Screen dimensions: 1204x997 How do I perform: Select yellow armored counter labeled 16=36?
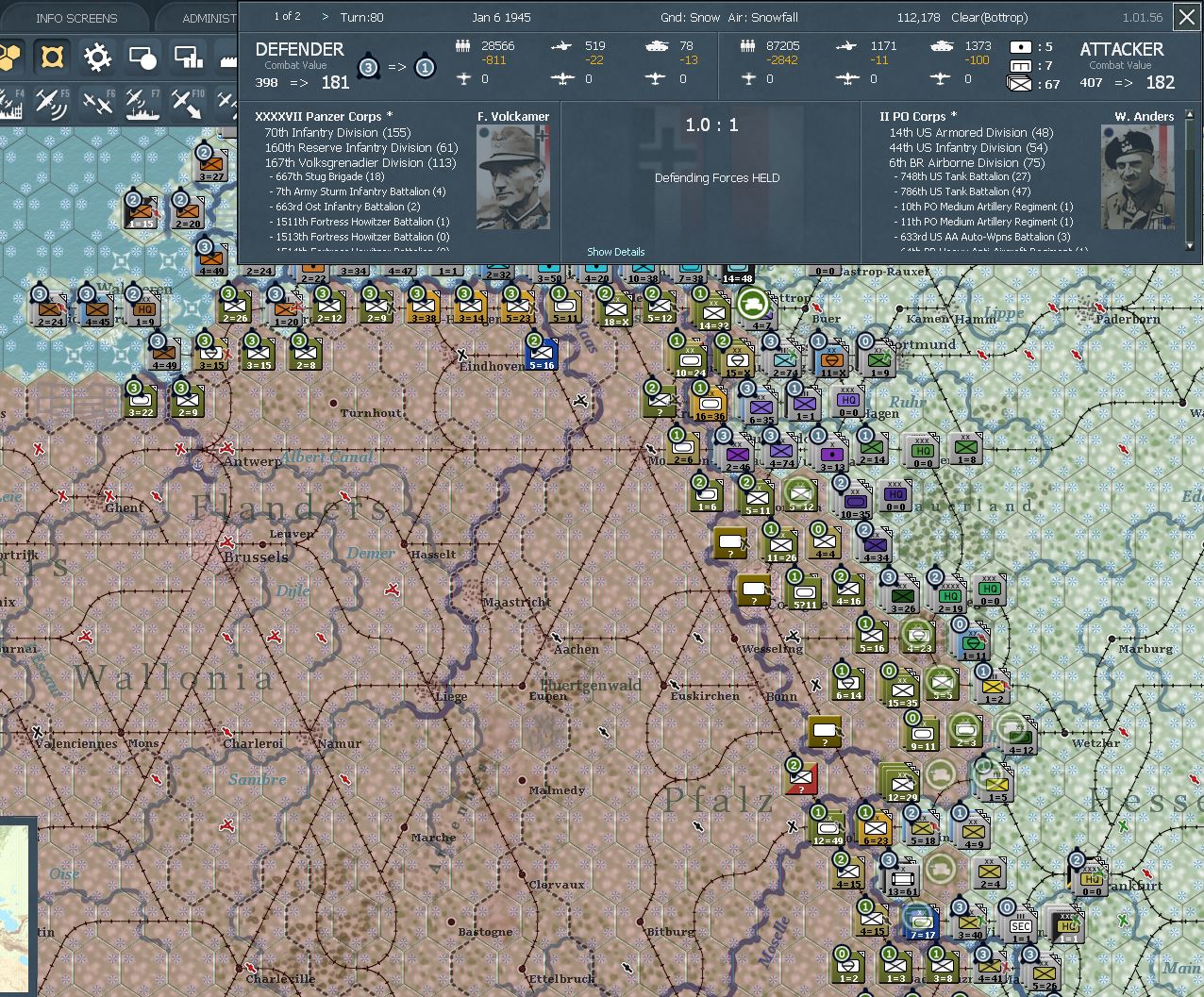710,404
